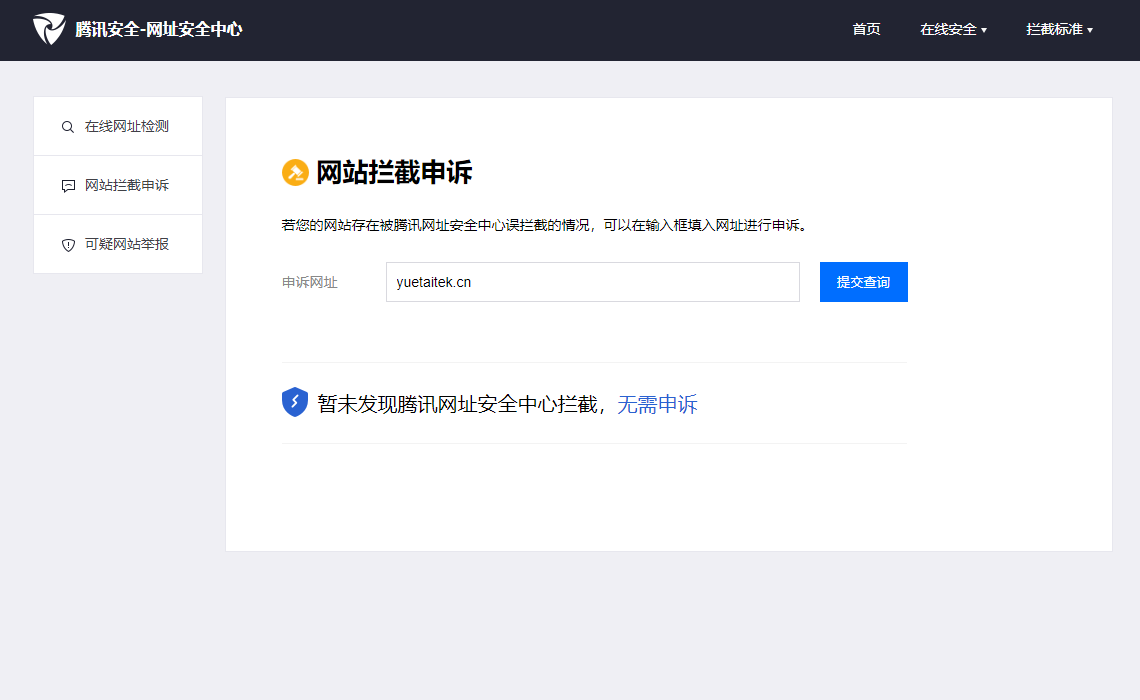
Task: Click the 暂未发现腾讯网址安全中心拦截 result text
Action: tap(457, 404)
